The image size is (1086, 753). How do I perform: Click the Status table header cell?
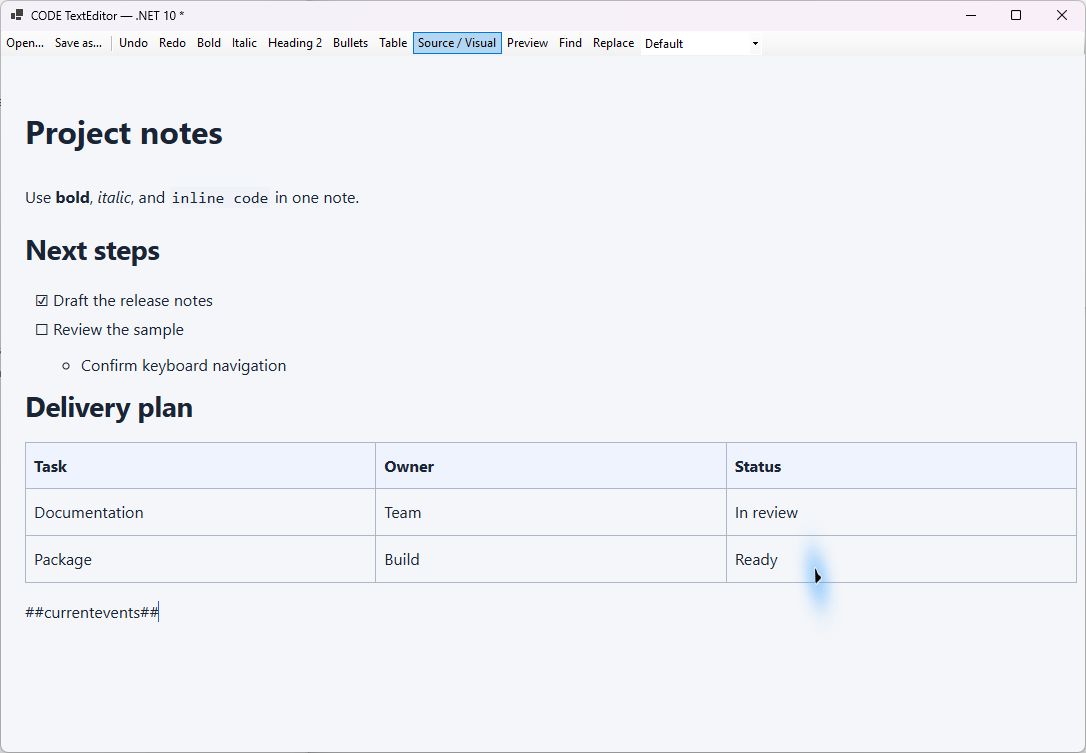[x=901, y=466]
